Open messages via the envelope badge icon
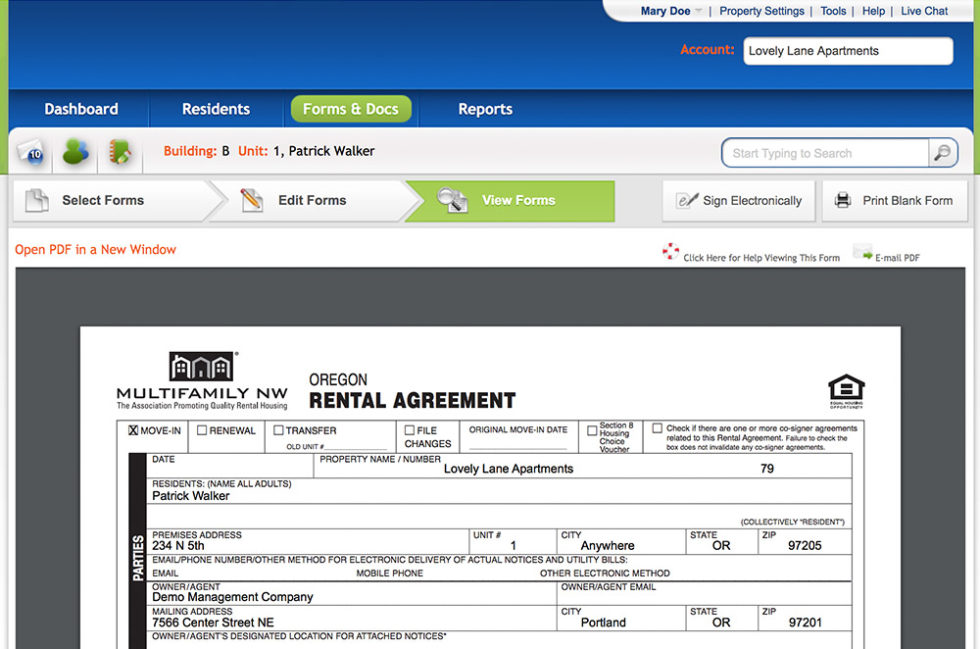 click(x=31, y=152)
